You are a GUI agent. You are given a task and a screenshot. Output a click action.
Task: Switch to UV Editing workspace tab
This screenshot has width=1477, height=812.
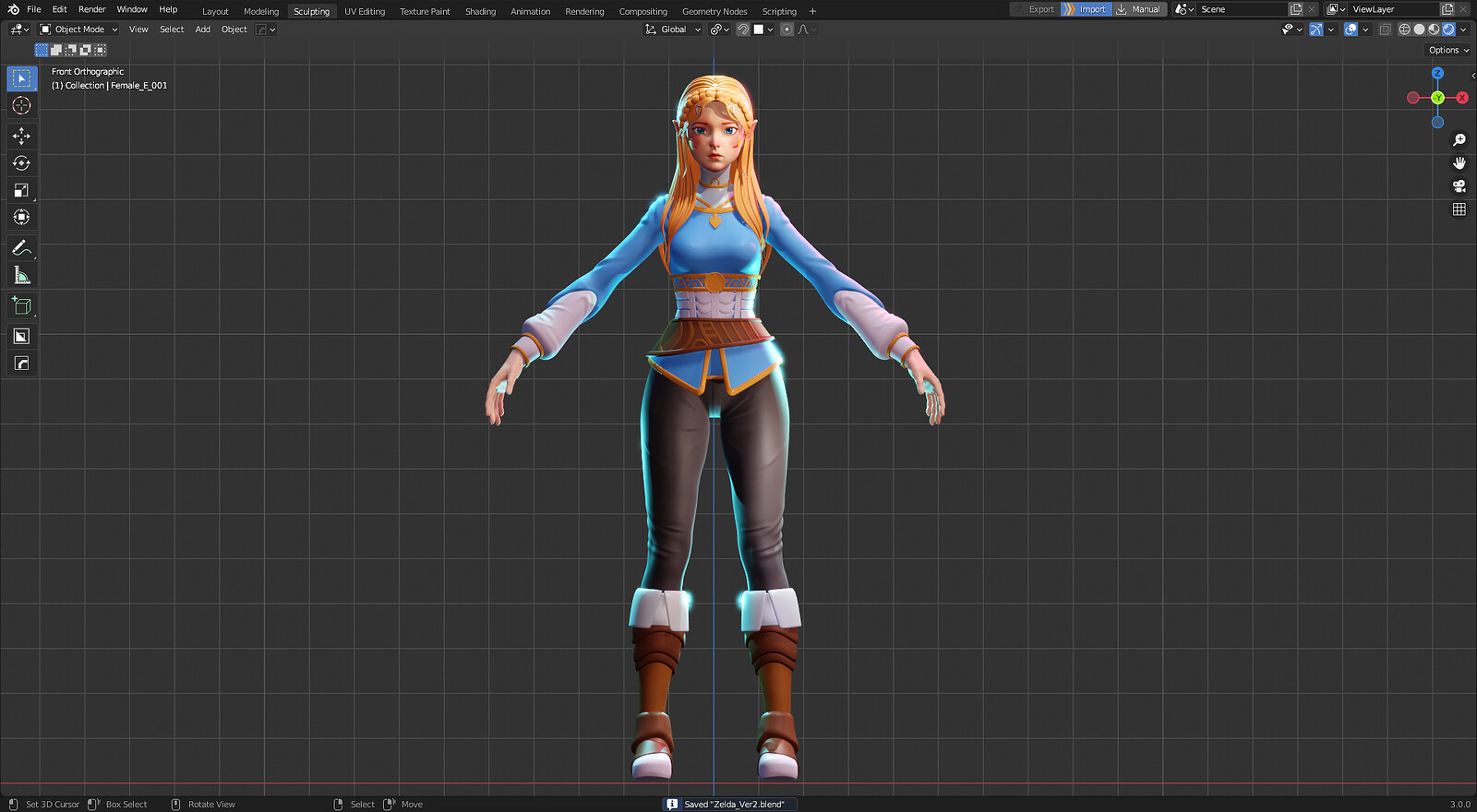point(365,11)
